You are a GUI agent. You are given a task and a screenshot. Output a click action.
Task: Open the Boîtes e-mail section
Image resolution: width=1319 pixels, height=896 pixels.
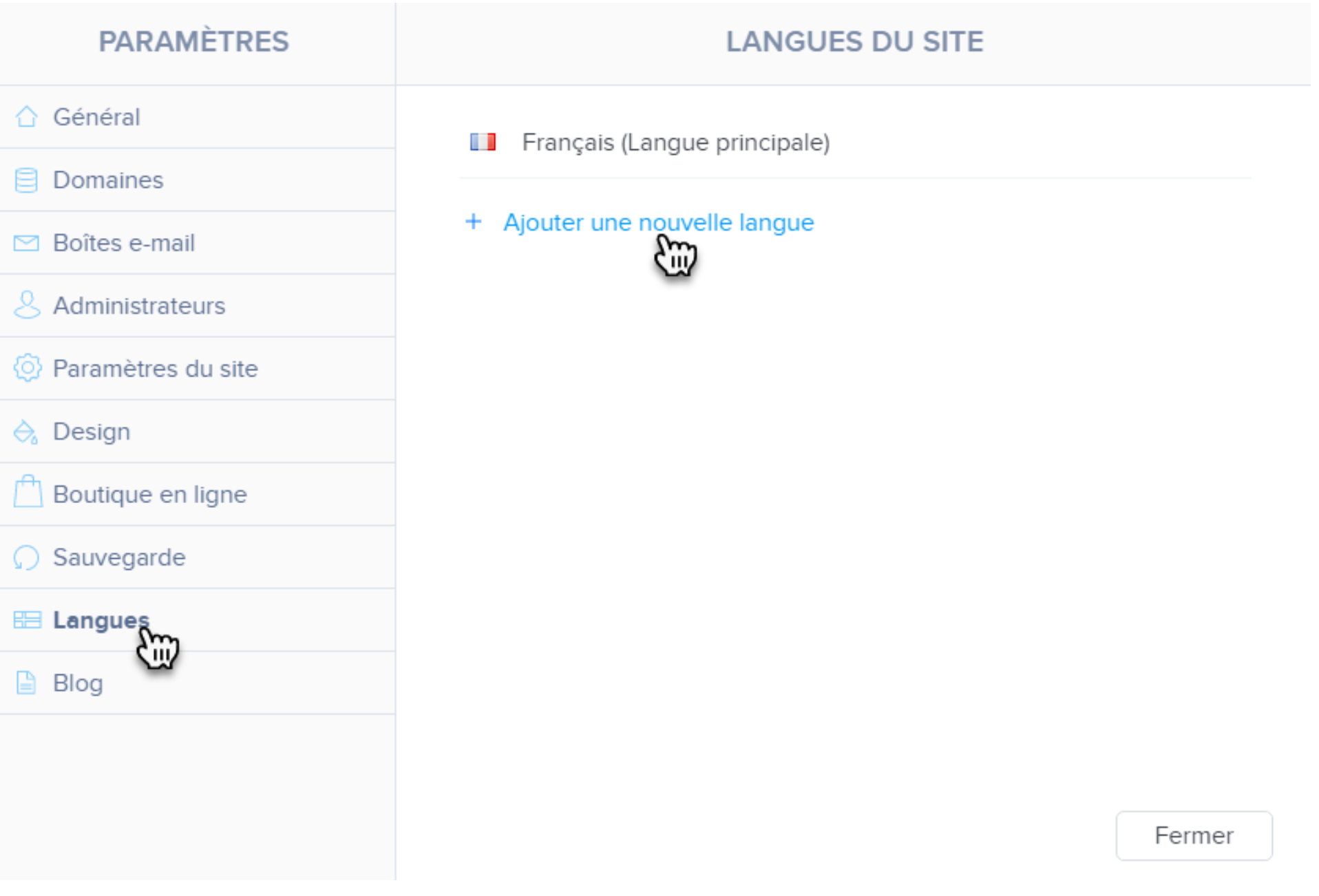123,243
